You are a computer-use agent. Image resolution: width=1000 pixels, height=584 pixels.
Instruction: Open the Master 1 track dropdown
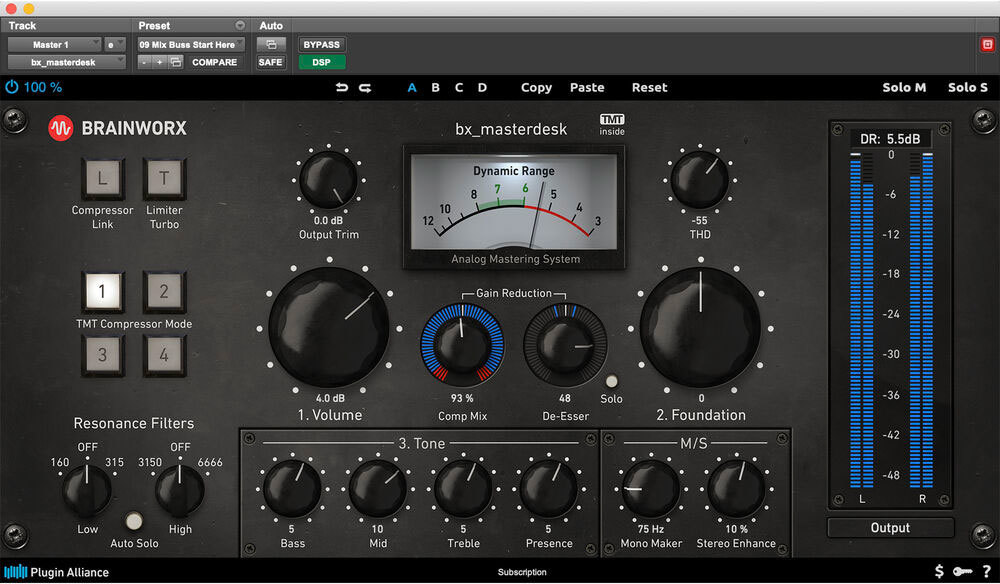coord(54,44)
